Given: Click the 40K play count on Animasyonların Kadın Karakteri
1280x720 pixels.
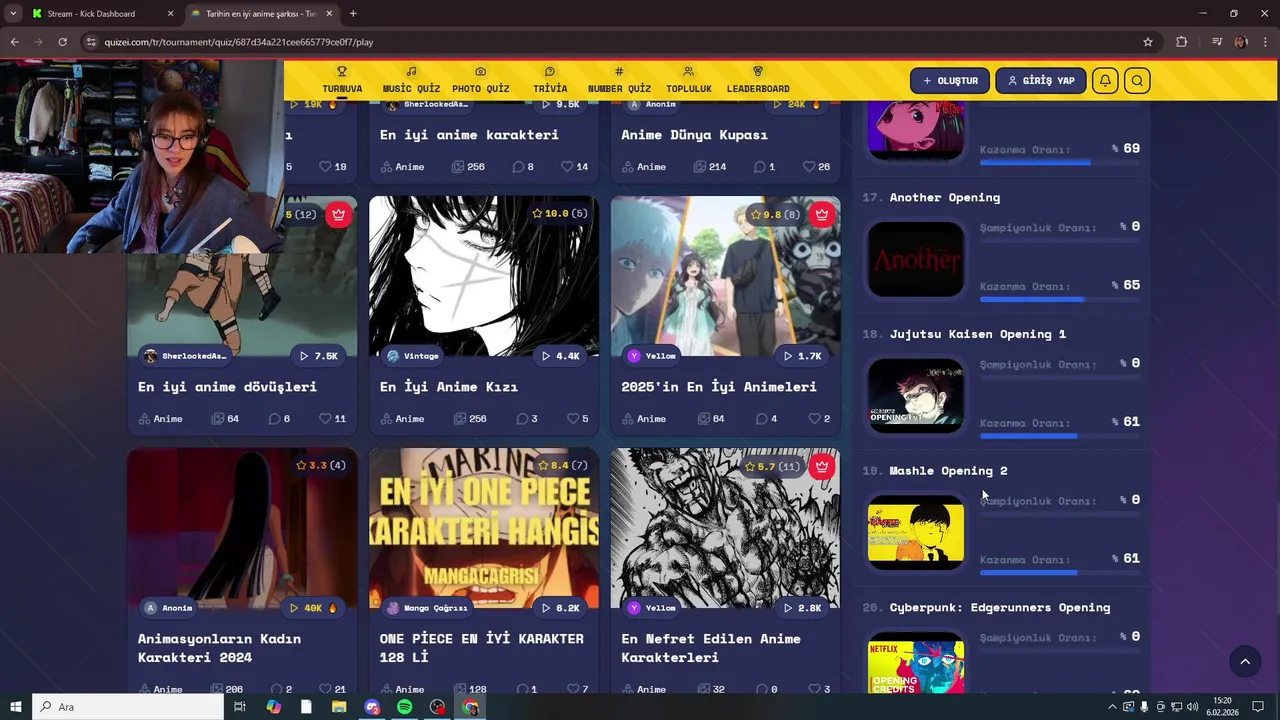Looking at the screenshot, I should 313,608.
